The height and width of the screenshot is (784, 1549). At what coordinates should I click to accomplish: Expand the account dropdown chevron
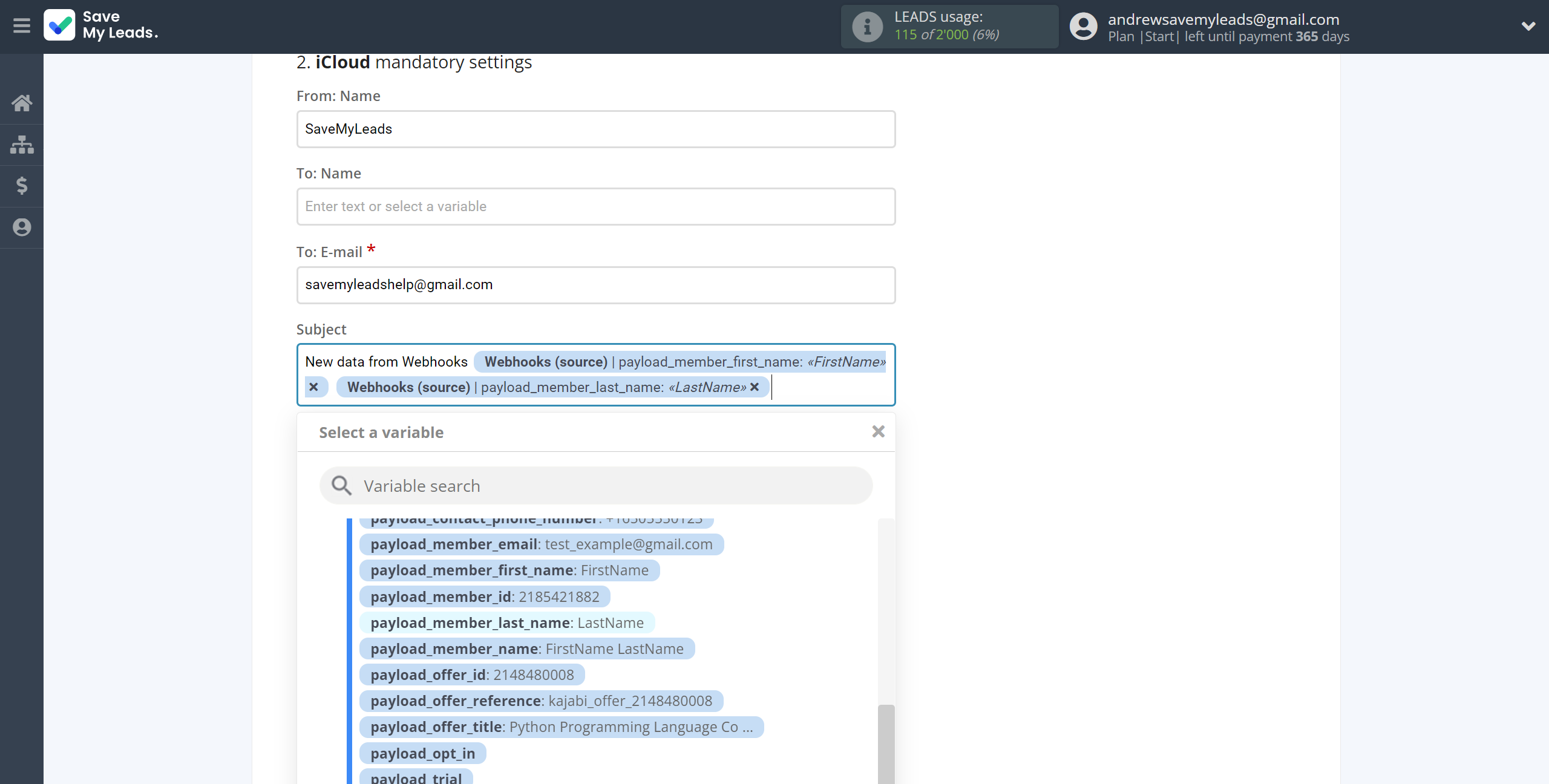[x=1528, y=26]
